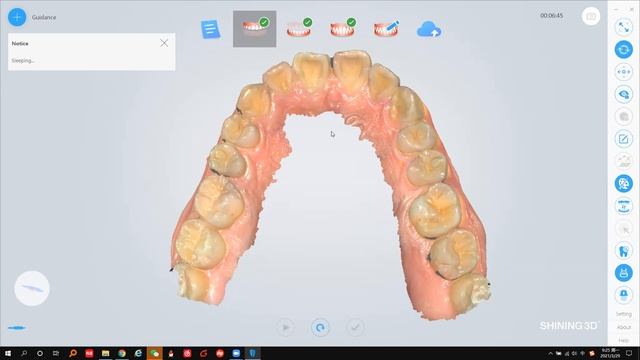Open WeChat from the taskbar
This screenshot has width=640, height=360.
(x=154, y=353)
